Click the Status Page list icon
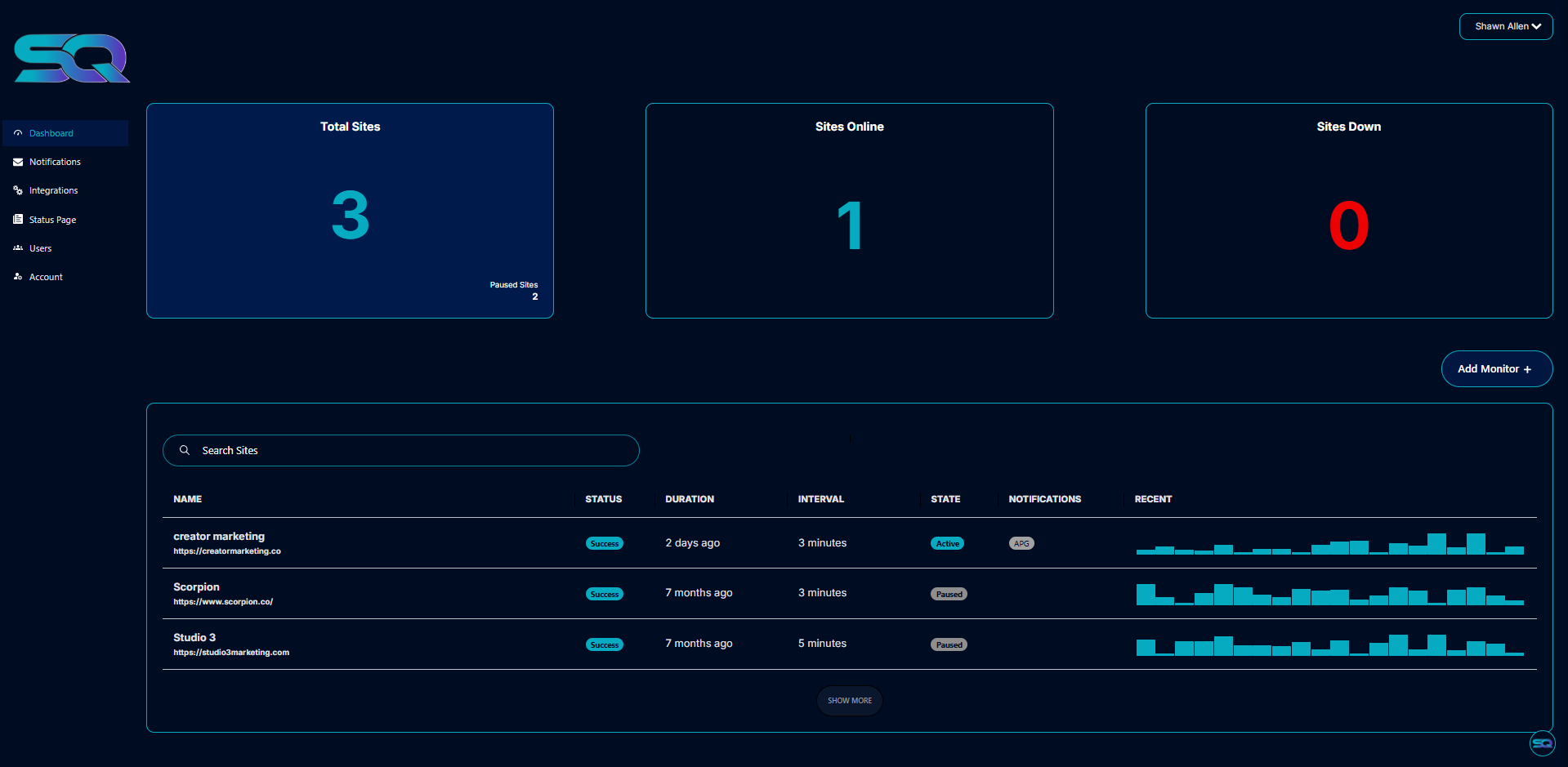Screen dimensions: 1568x767 tap(18, 220)
